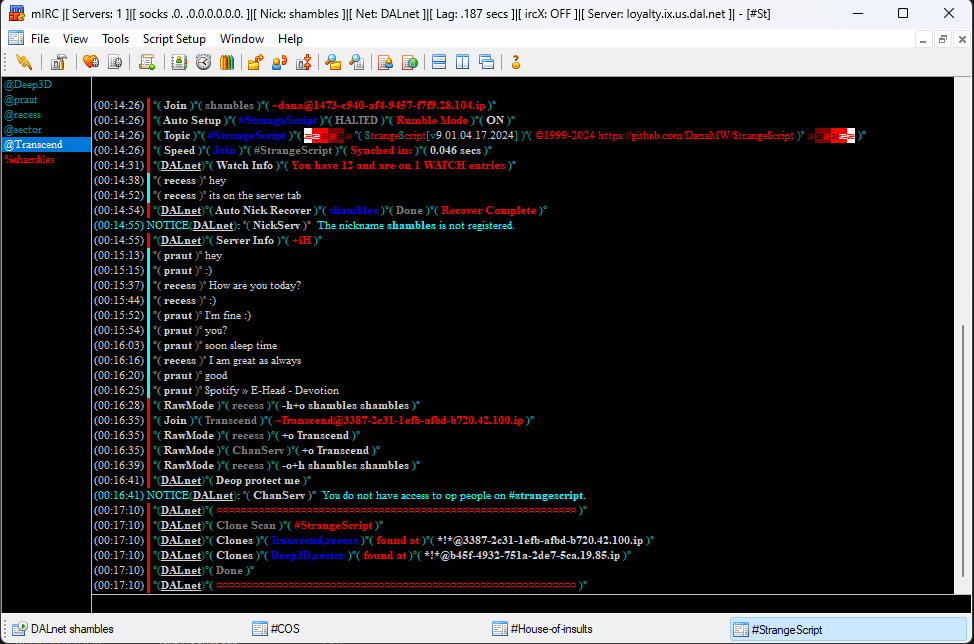Click #strangescript link in ChanServ notice
Screen dimensions: 974x644
click(546, 496)
